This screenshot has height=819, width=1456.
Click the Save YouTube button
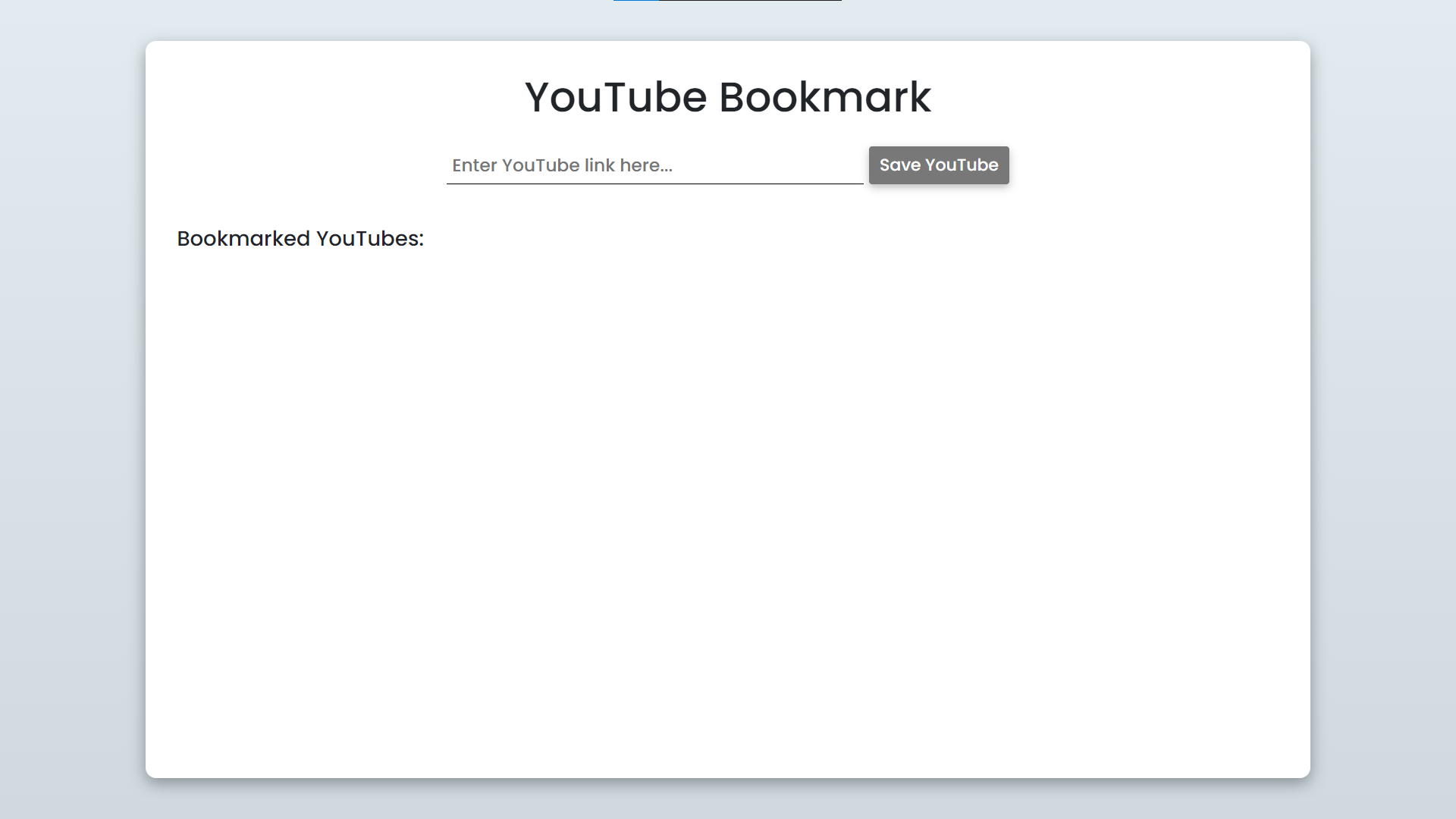click(939, 165)
